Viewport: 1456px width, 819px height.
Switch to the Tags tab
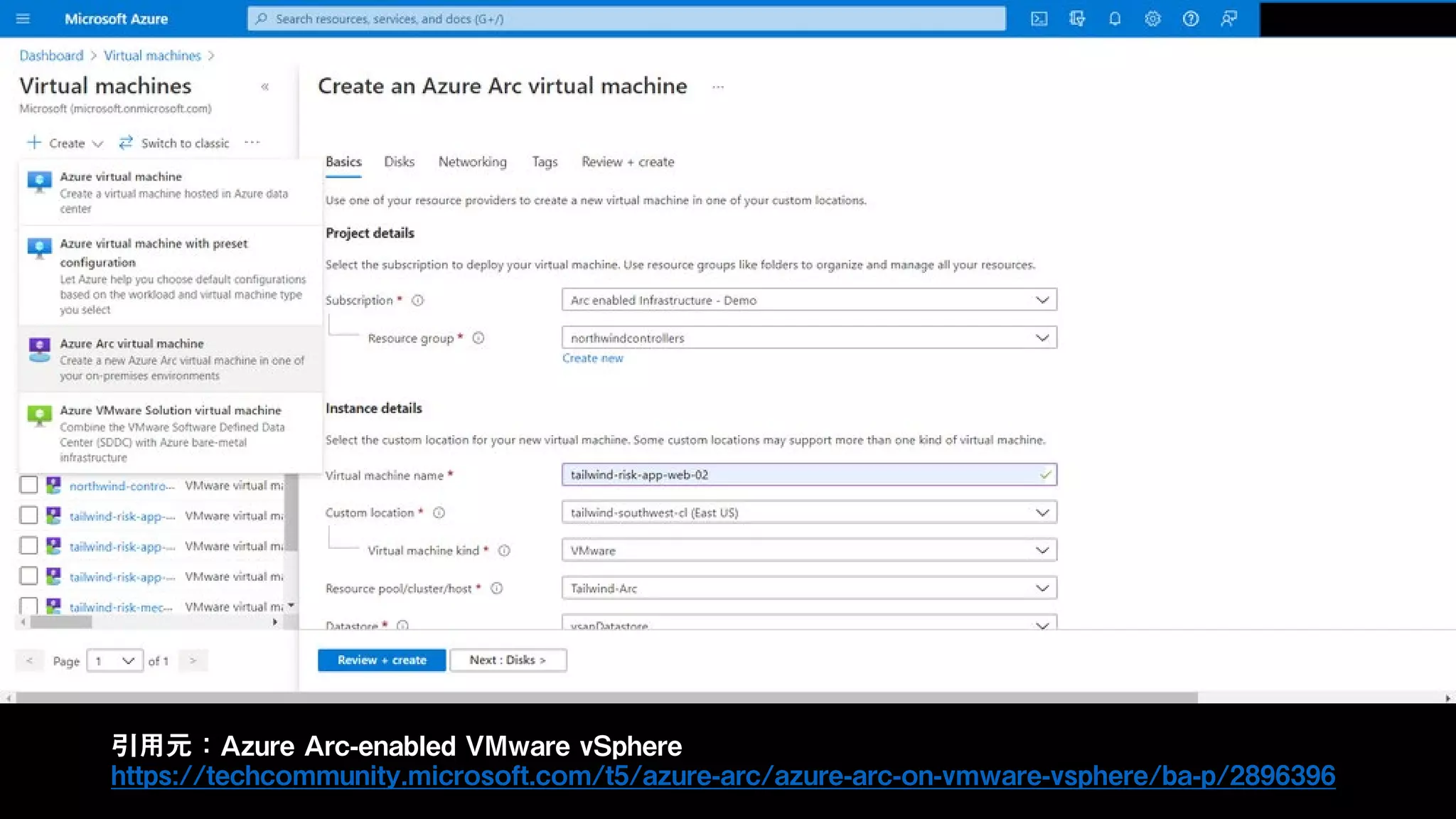click(x=545, y=162)
